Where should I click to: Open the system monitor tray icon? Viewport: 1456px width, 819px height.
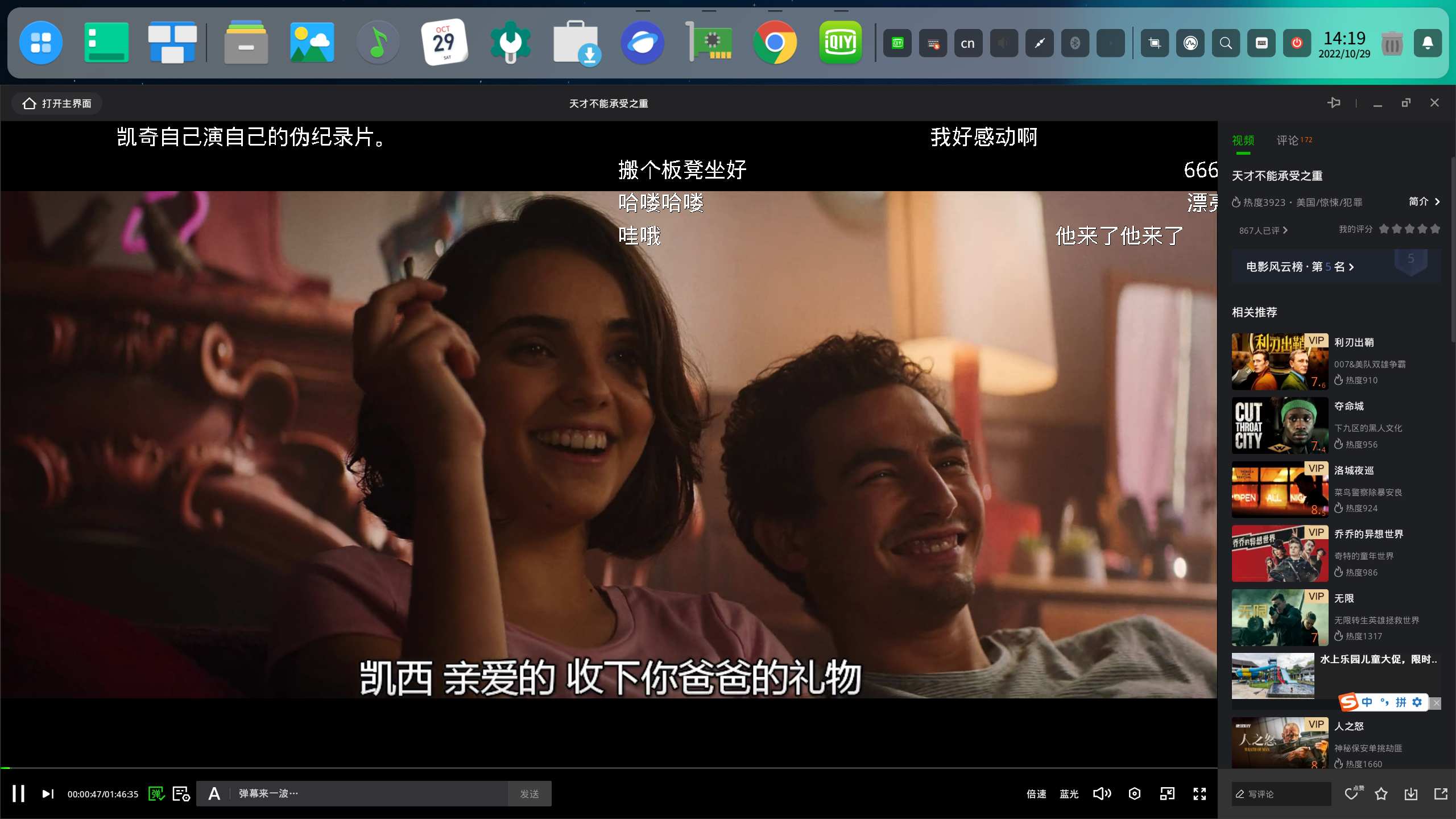(x=1190, y=43)
